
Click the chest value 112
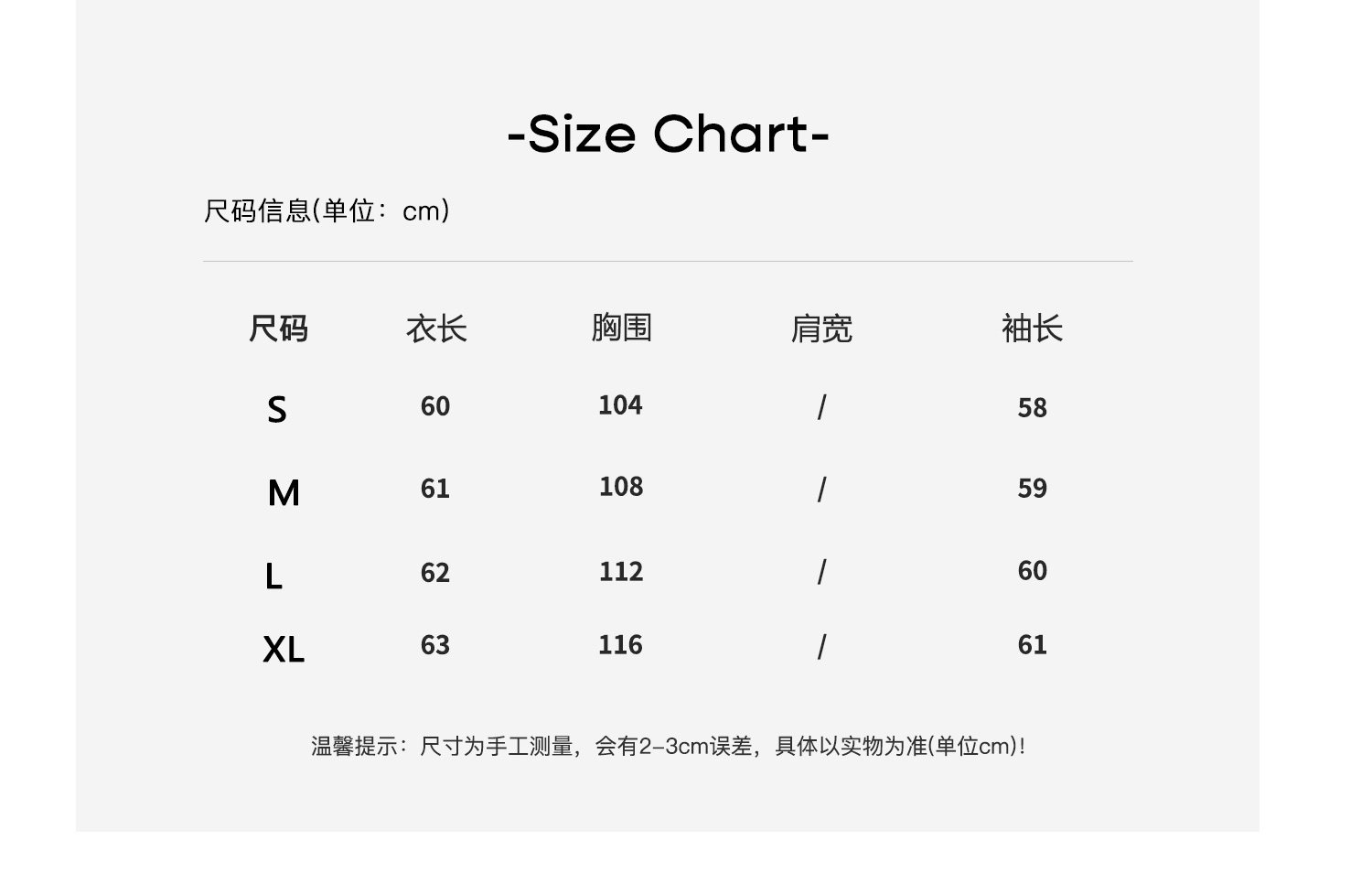click(x=621, y=572)
